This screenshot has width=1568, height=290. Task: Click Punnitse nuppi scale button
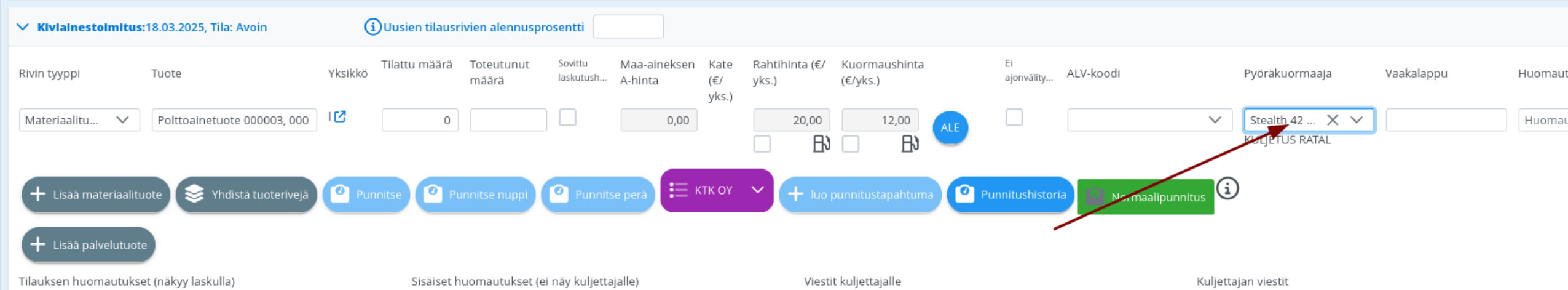click(475, 195)
